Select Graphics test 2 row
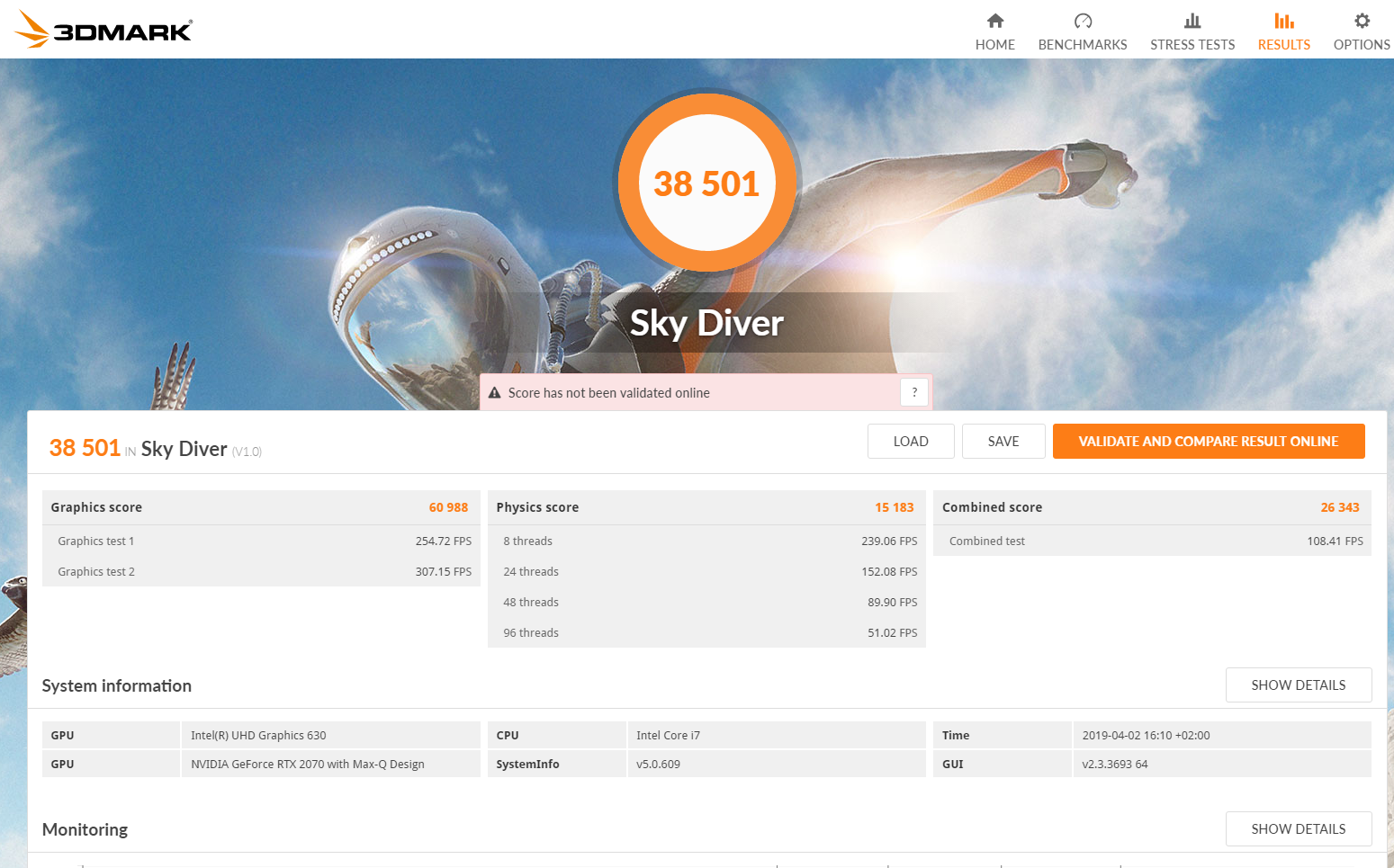 tap(261, 572)
